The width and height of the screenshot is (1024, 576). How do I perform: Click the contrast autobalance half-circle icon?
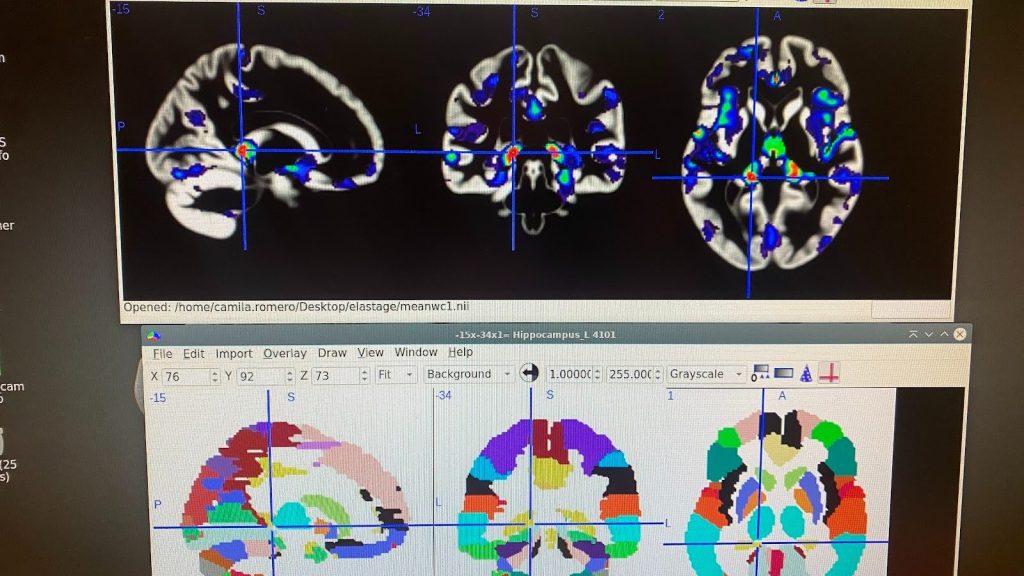[530, 374]
